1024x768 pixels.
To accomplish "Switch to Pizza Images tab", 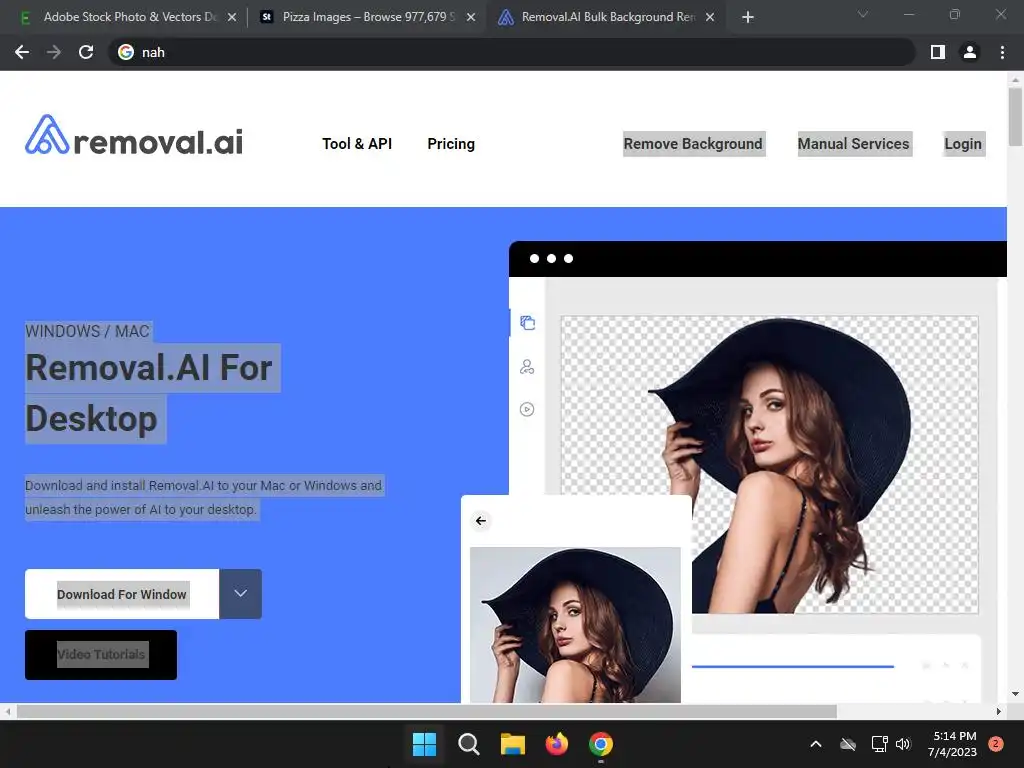I will pos(366,17).
